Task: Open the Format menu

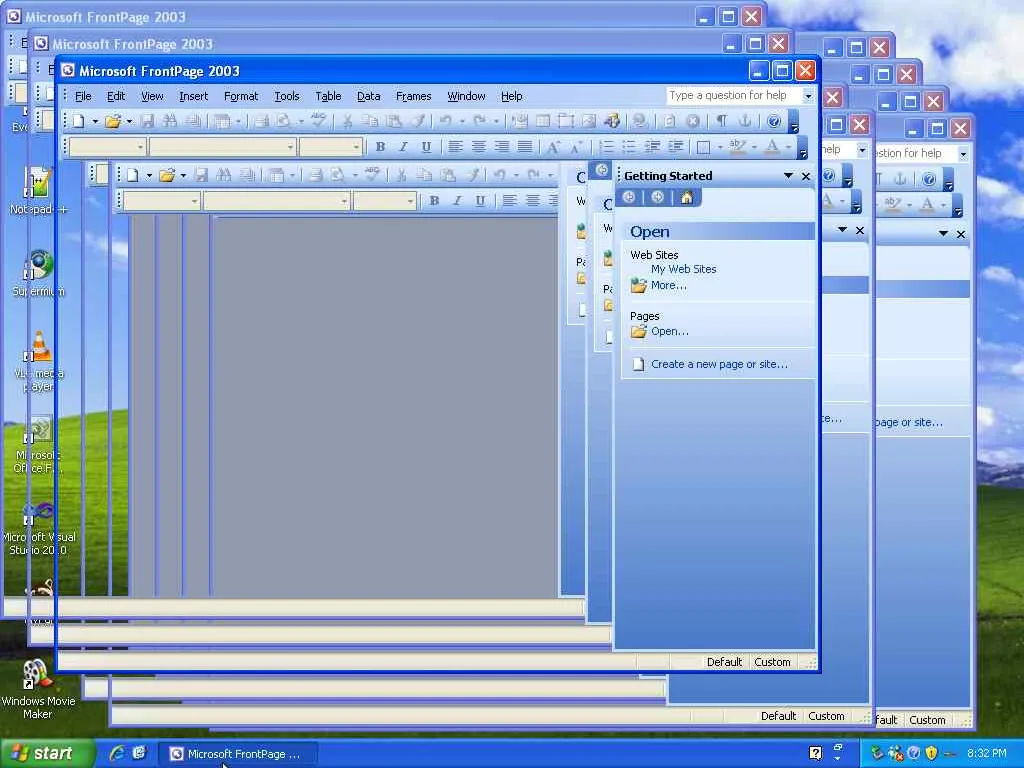Action: pyautogui.click(x=241, y=96)
